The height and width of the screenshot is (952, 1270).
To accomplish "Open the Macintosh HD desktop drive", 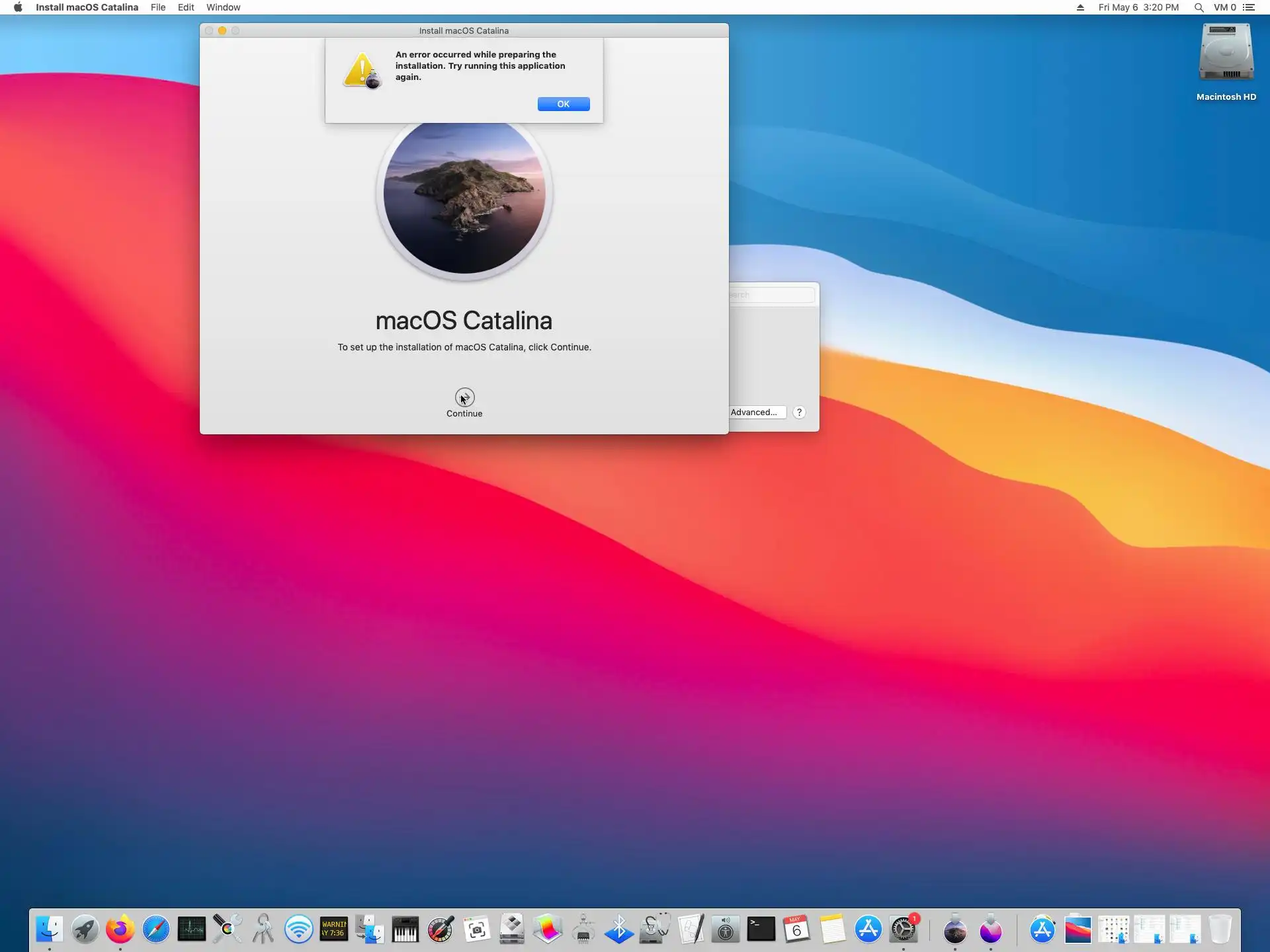I will (x=1226, y=54).
